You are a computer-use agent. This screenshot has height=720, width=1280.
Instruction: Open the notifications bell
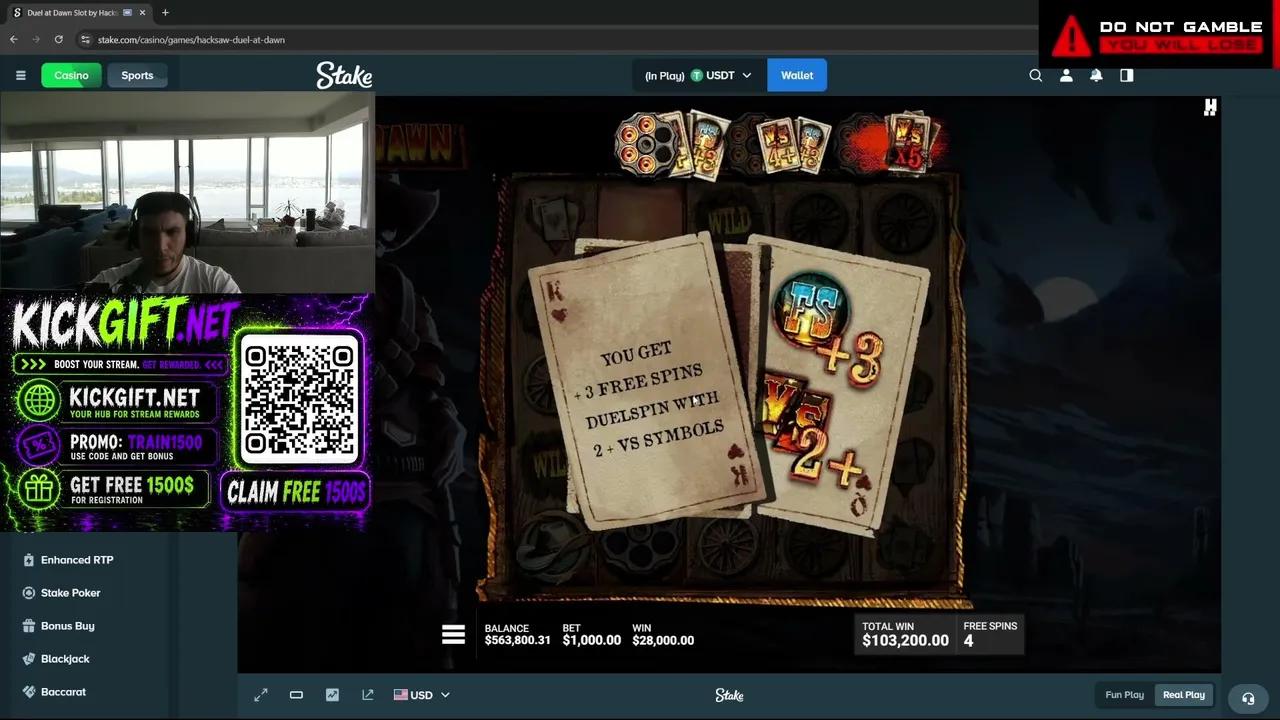[x=1096, y=75]
